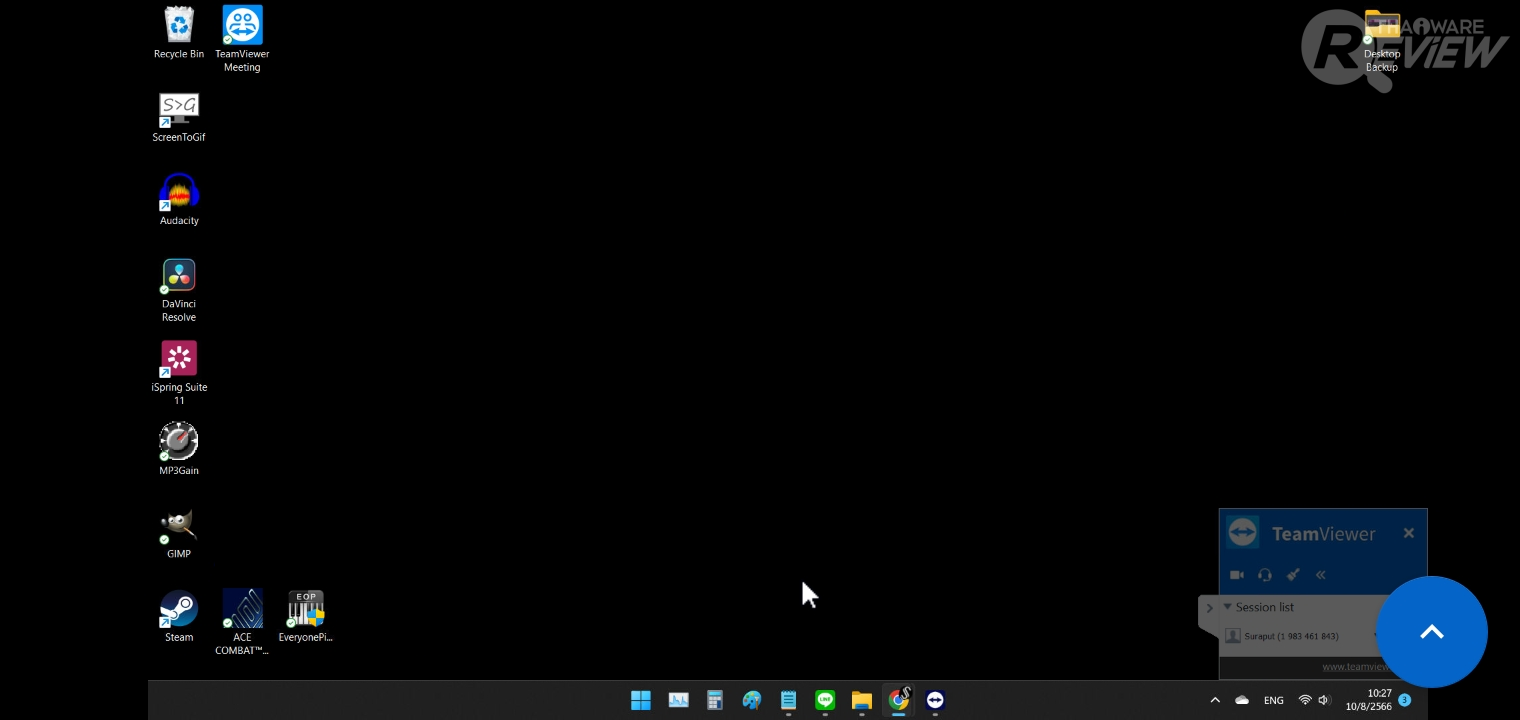Screen dimensions: 1520x720
Task: Open the Wi-Fi network tray icon
Action: pyautogui.click(x=1305, y=700)
